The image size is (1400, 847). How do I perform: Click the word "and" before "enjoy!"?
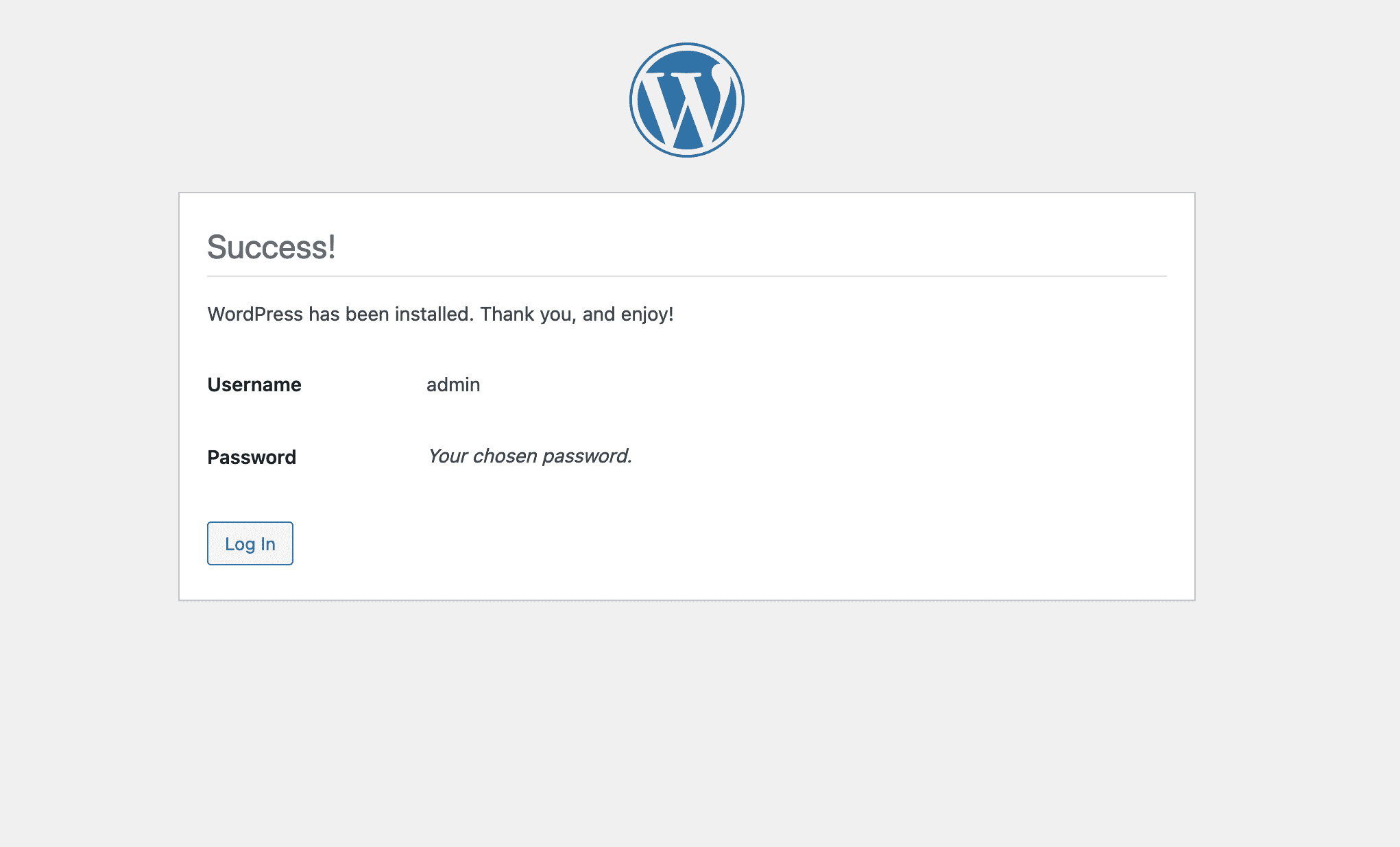coord(599,314)
